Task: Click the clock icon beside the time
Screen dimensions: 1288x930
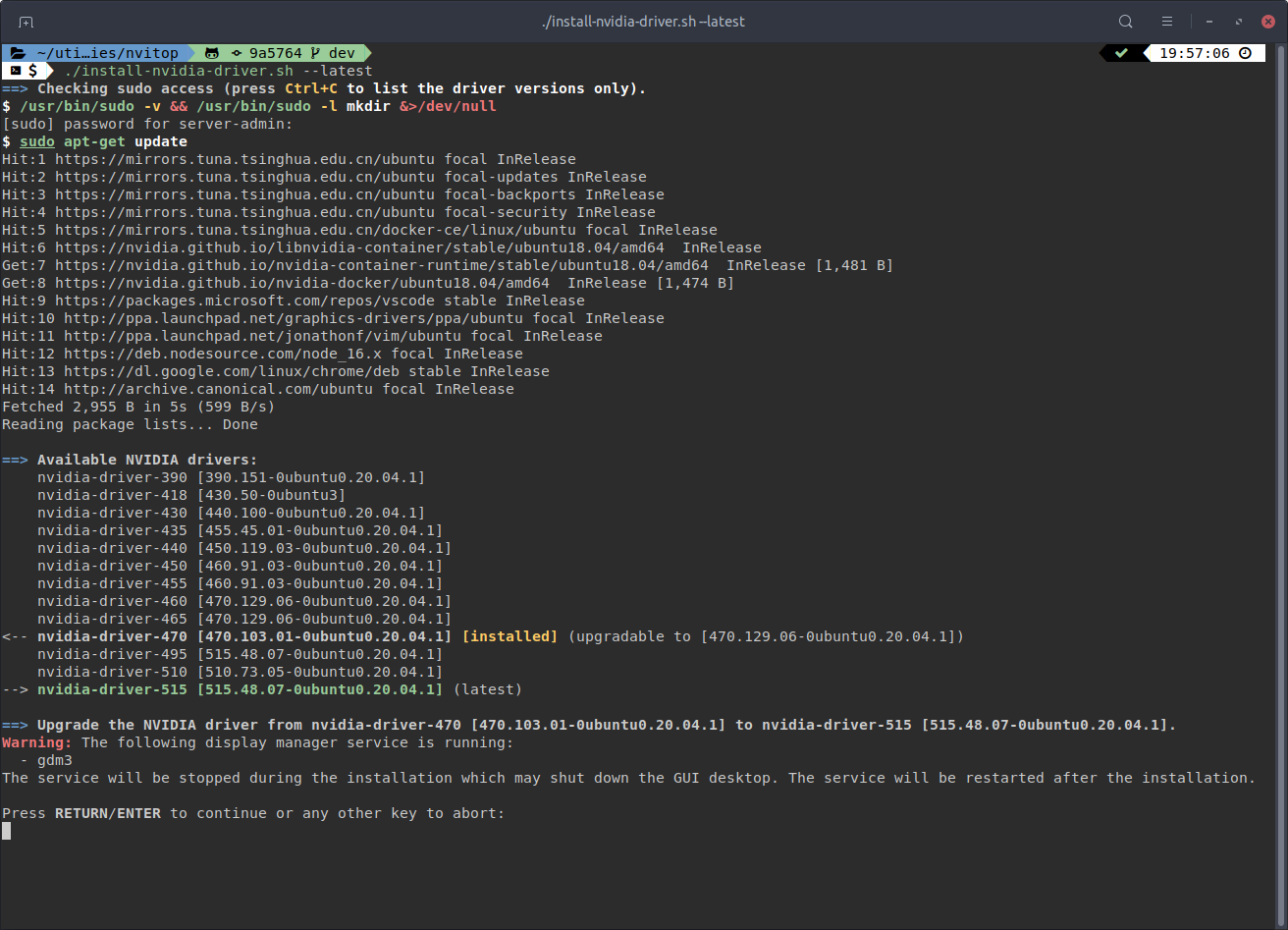Action: [1246, 53]
